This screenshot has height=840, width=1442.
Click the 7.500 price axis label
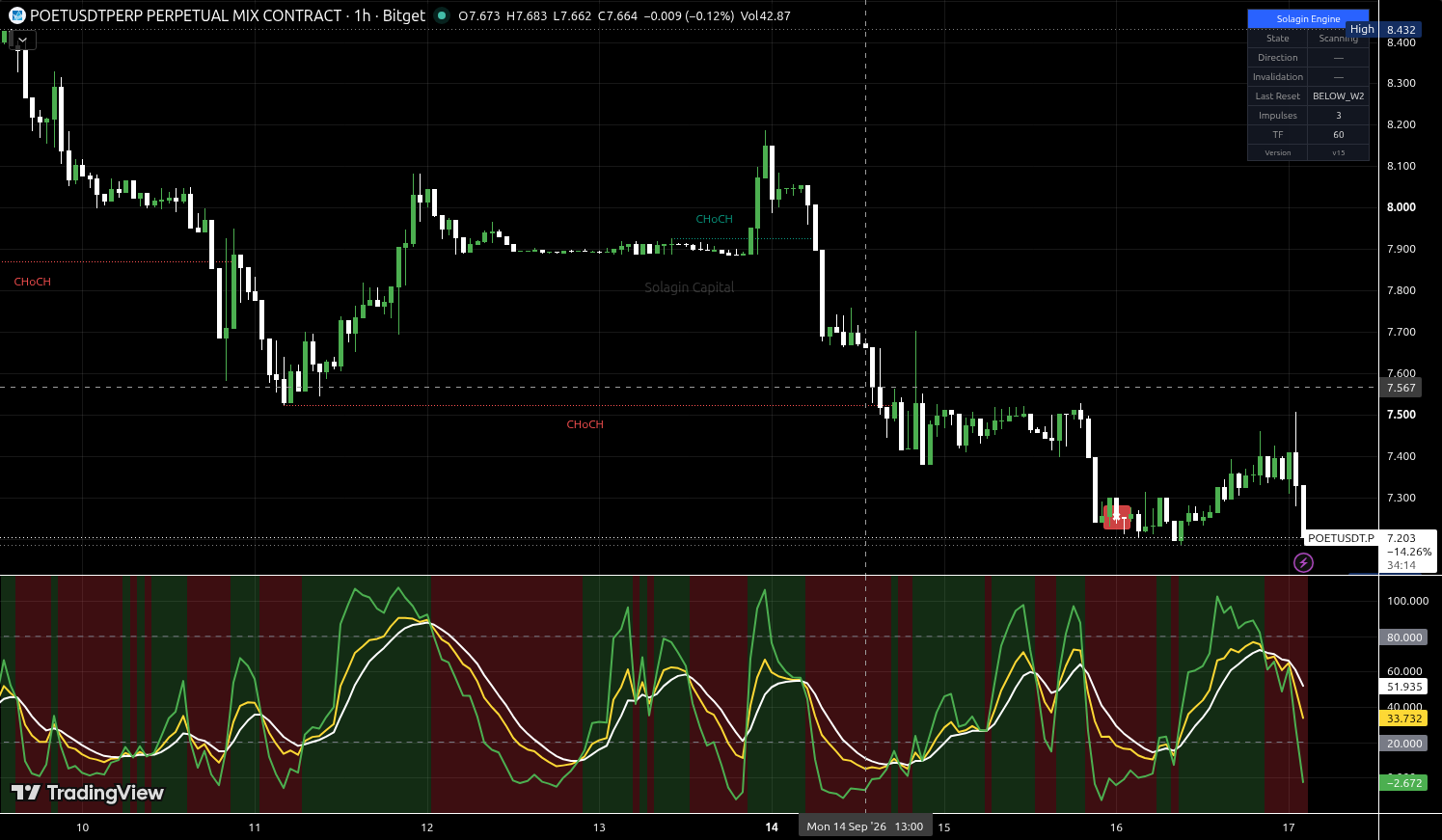pos(1401,415)
